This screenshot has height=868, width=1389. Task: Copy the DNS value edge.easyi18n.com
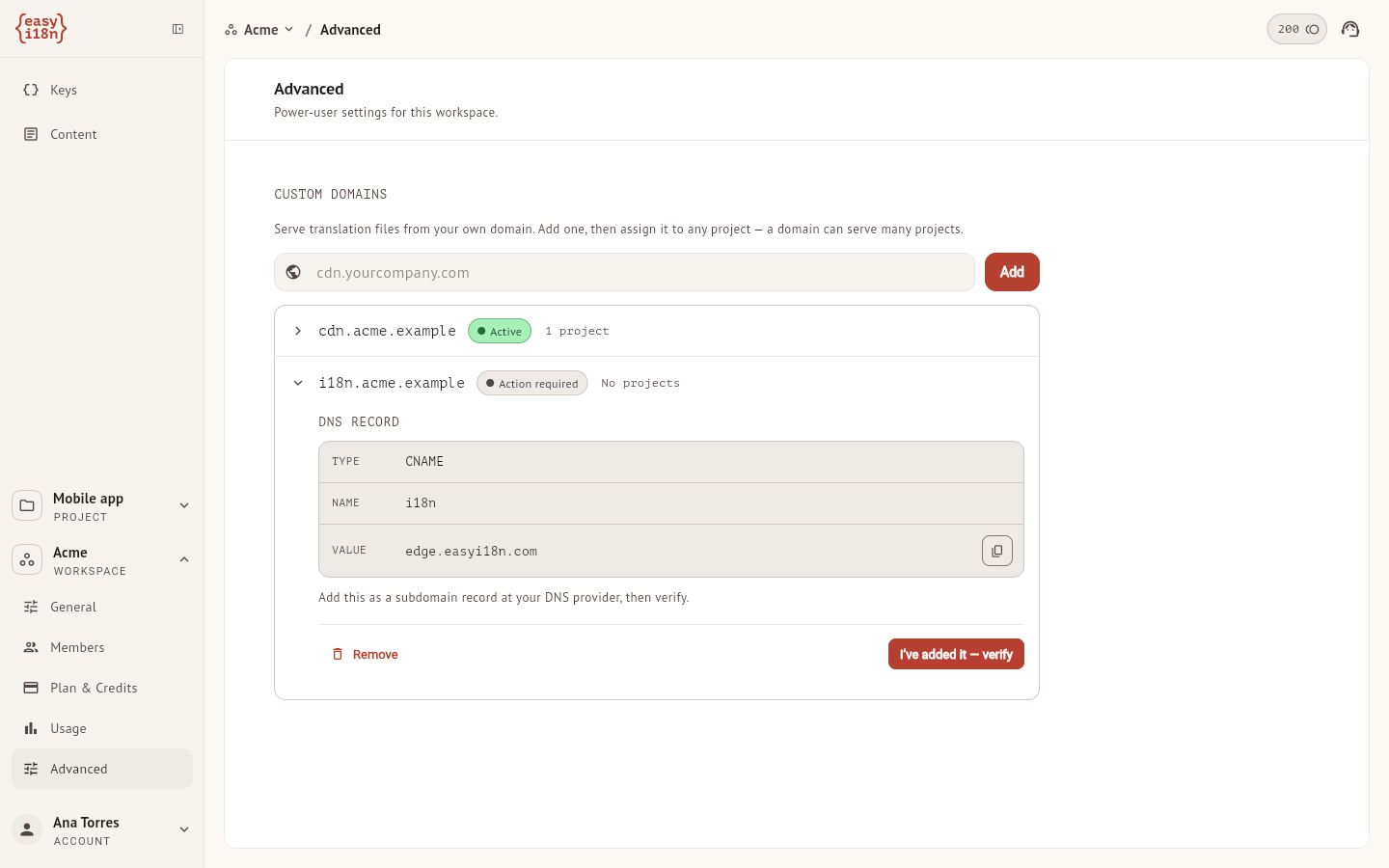[x=997, y=551]
